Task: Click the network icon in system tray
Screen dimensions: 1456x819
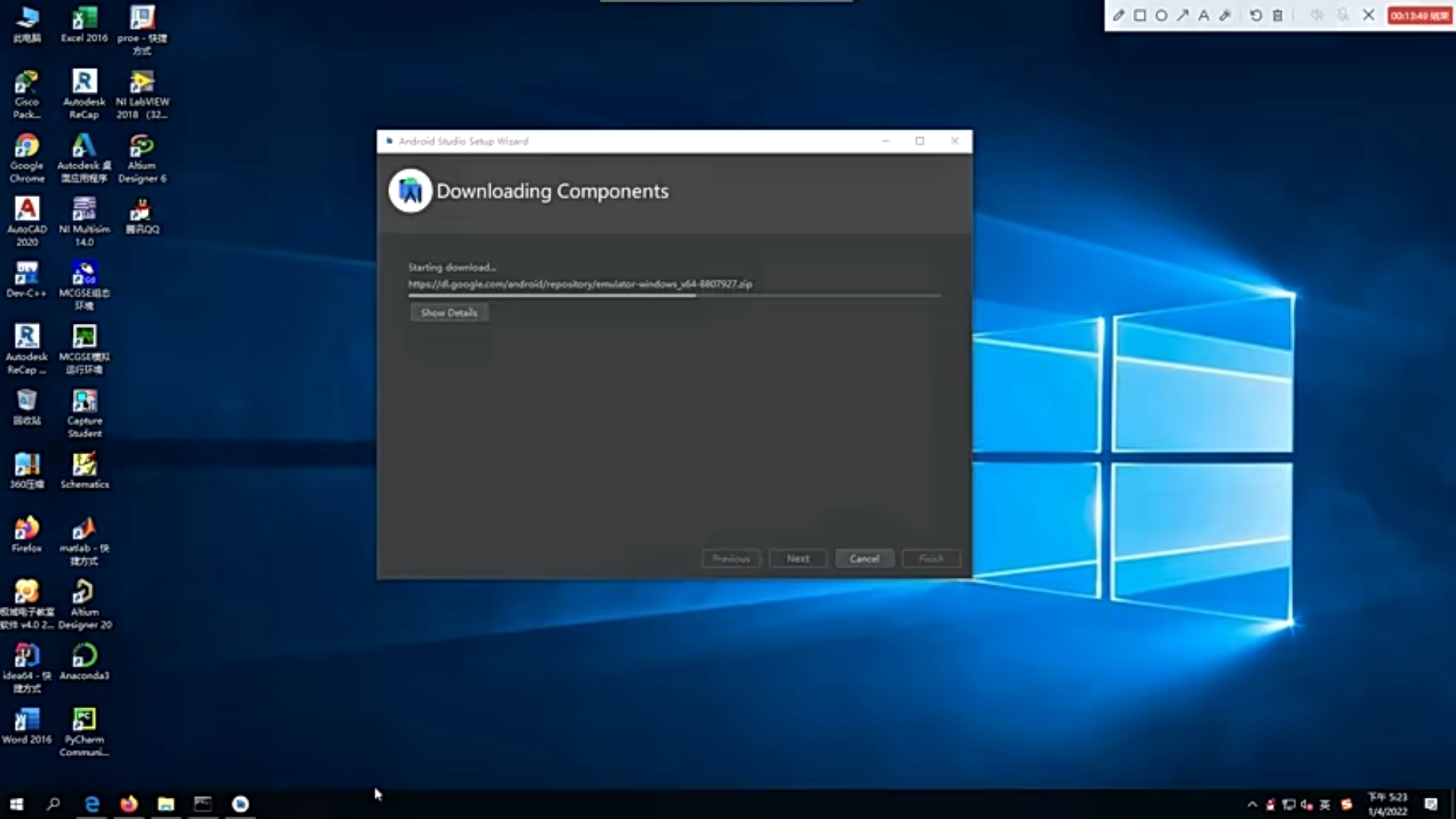Action: coord(1288,805)
